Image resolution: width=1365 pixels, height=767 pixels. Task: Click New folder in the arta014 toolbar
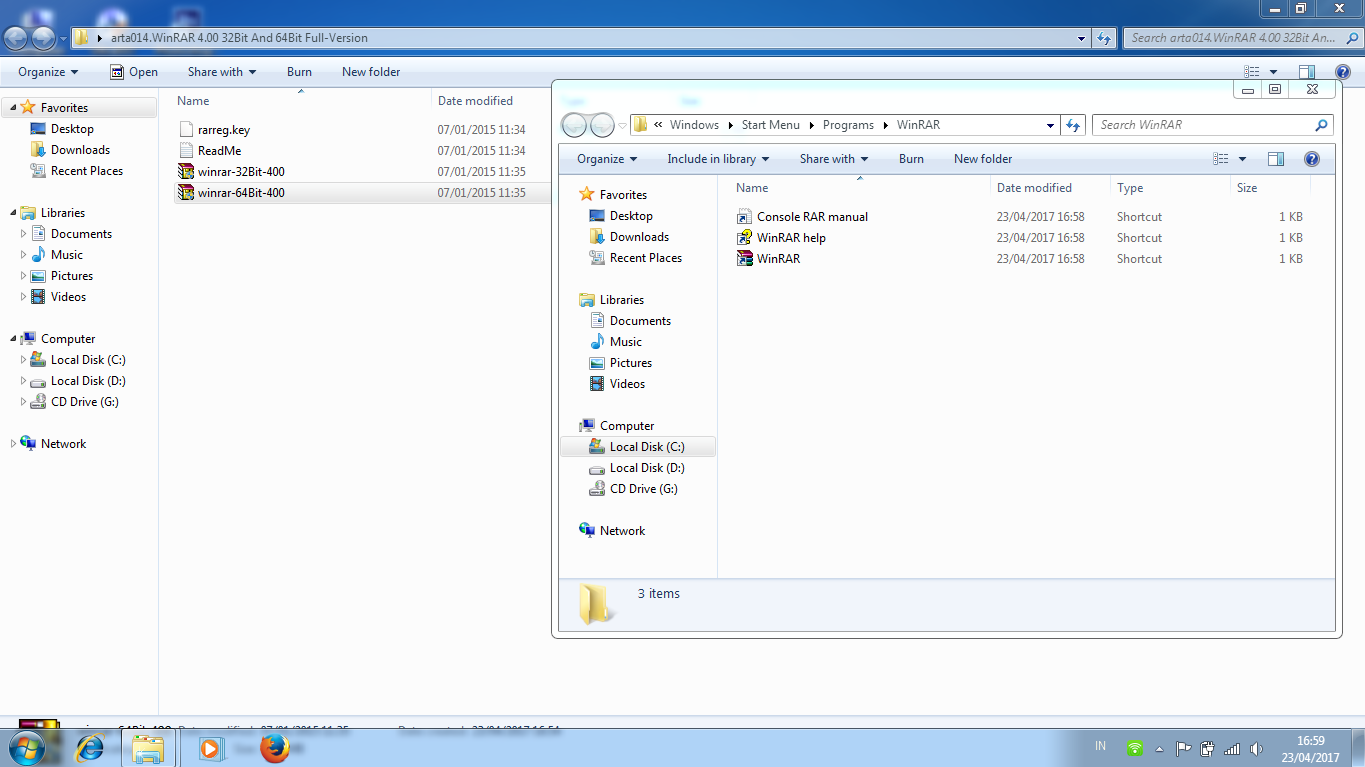(x=371, y=72)
